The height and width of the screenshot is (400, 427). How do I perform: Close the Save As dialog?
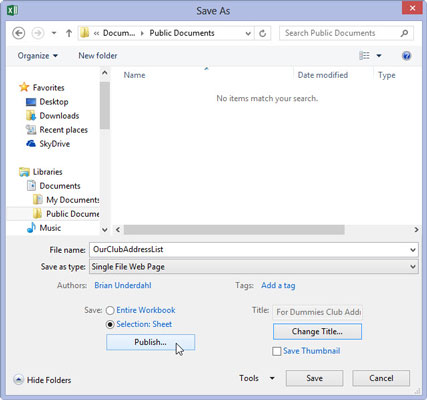(412, 8)
